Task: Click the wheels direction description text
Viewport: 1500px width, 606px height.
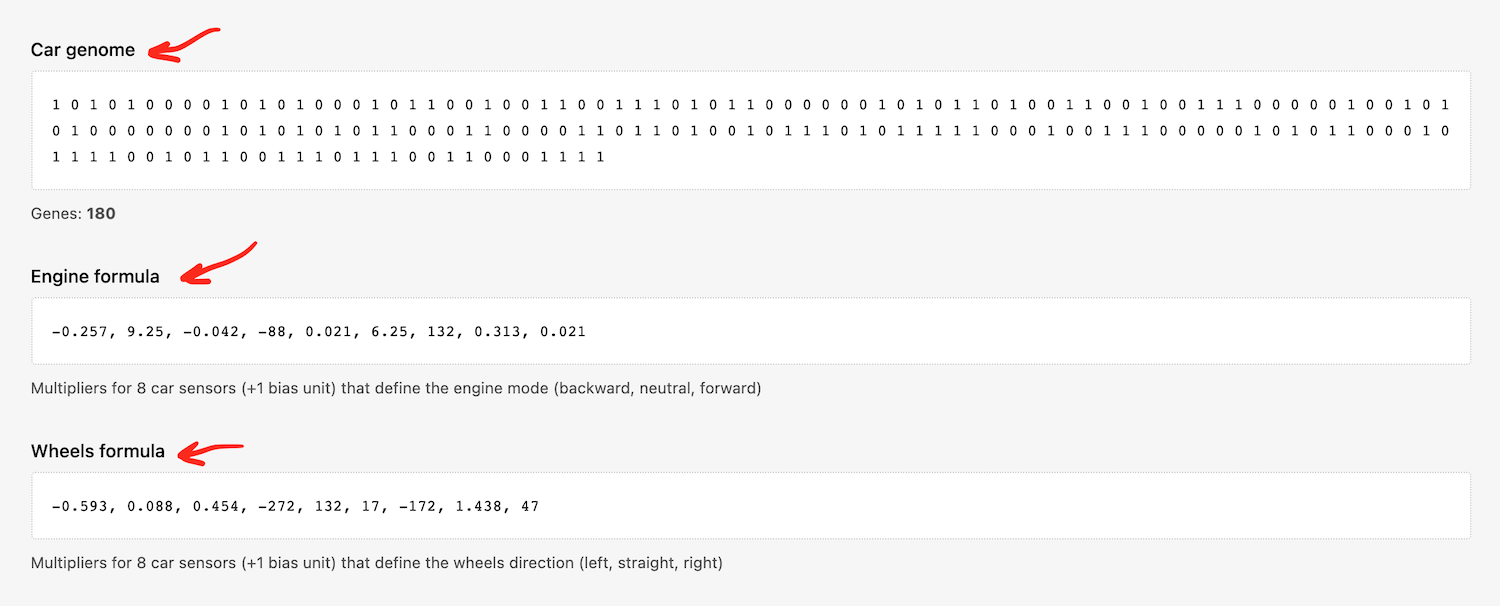Action: (376, 563)
